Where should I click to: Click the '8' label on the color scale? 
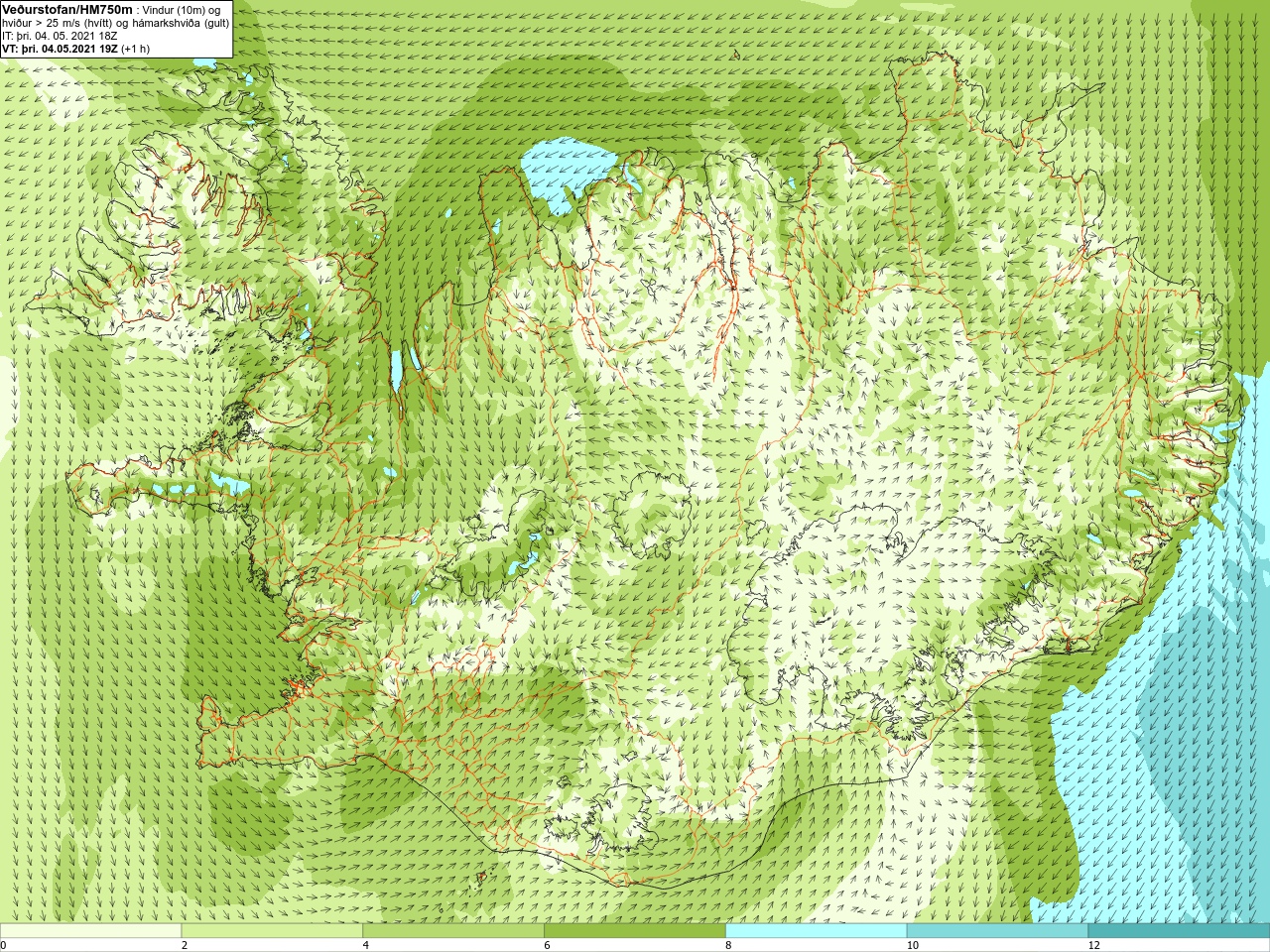pos(728,945)
